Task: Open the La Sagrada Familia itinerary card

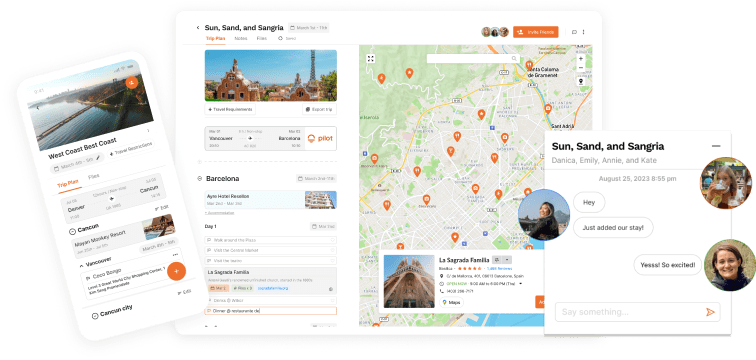Action: 271,281
